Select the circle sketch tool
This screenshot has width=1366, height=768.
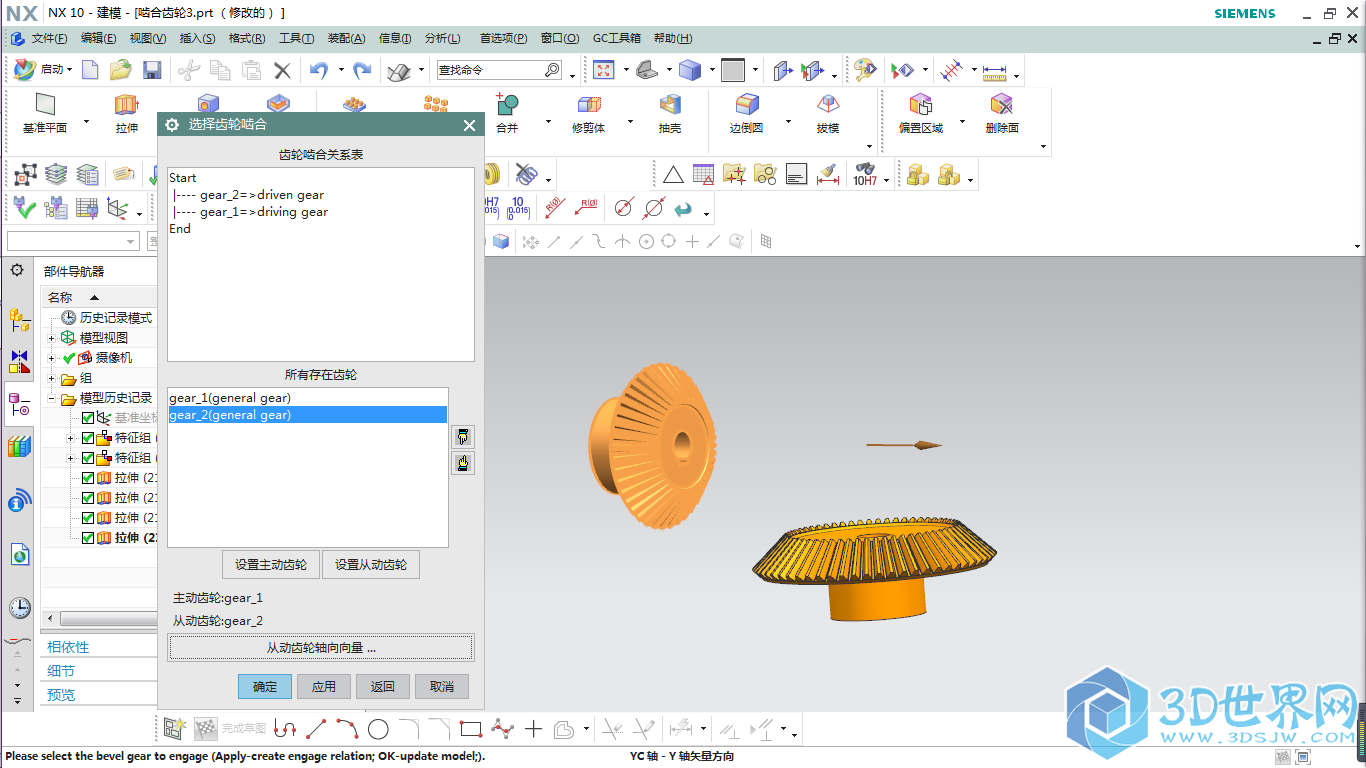[378, 729]
